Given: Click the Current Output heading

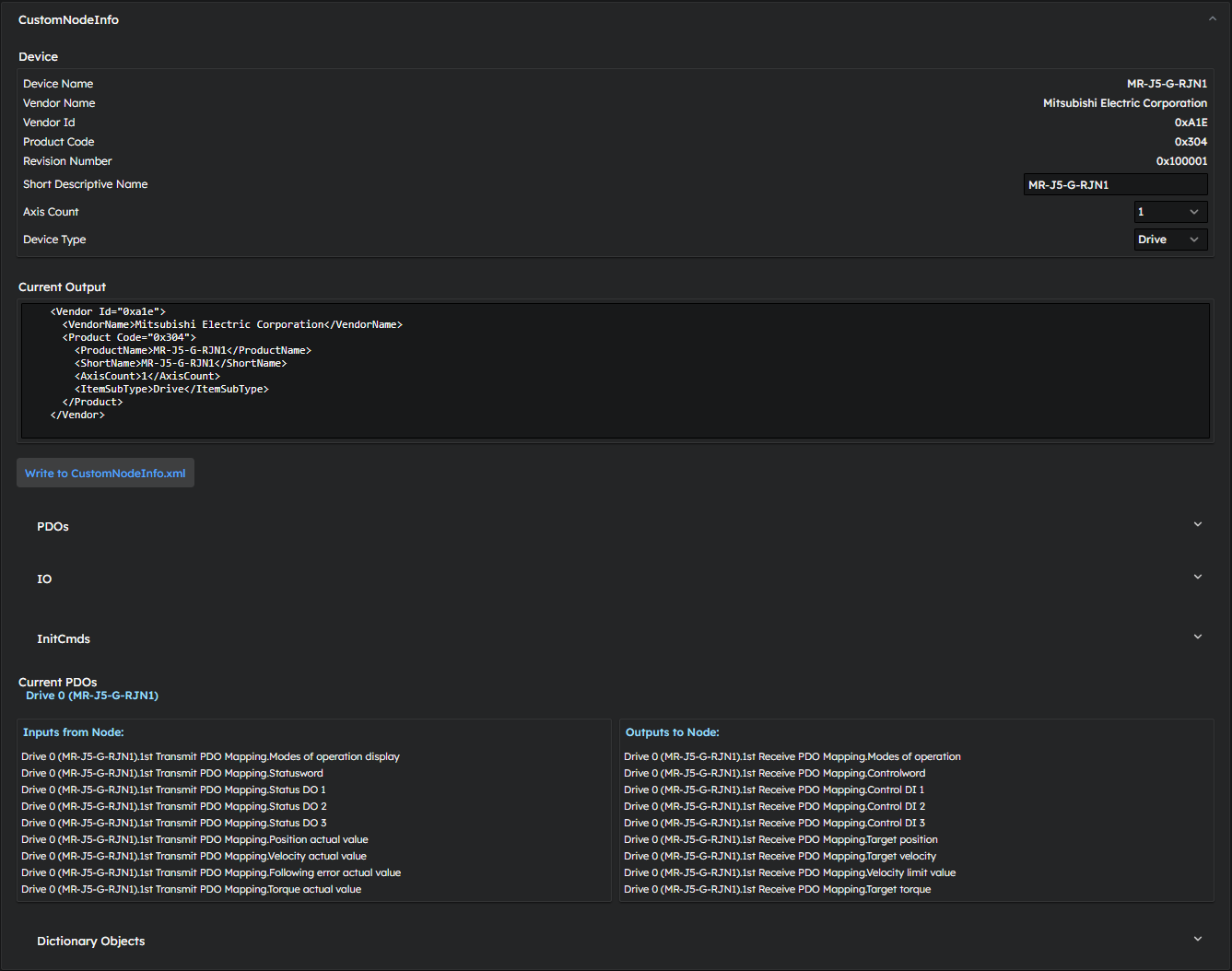Looking at the screenshot, I should 62,287.
